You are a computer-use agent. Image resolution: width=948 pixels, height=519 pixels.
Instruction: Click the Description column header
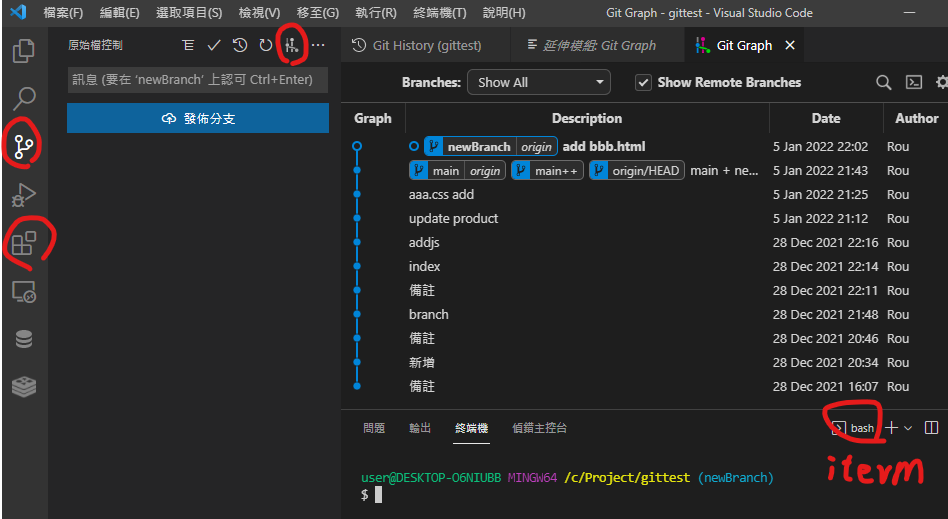click(586, 119)
